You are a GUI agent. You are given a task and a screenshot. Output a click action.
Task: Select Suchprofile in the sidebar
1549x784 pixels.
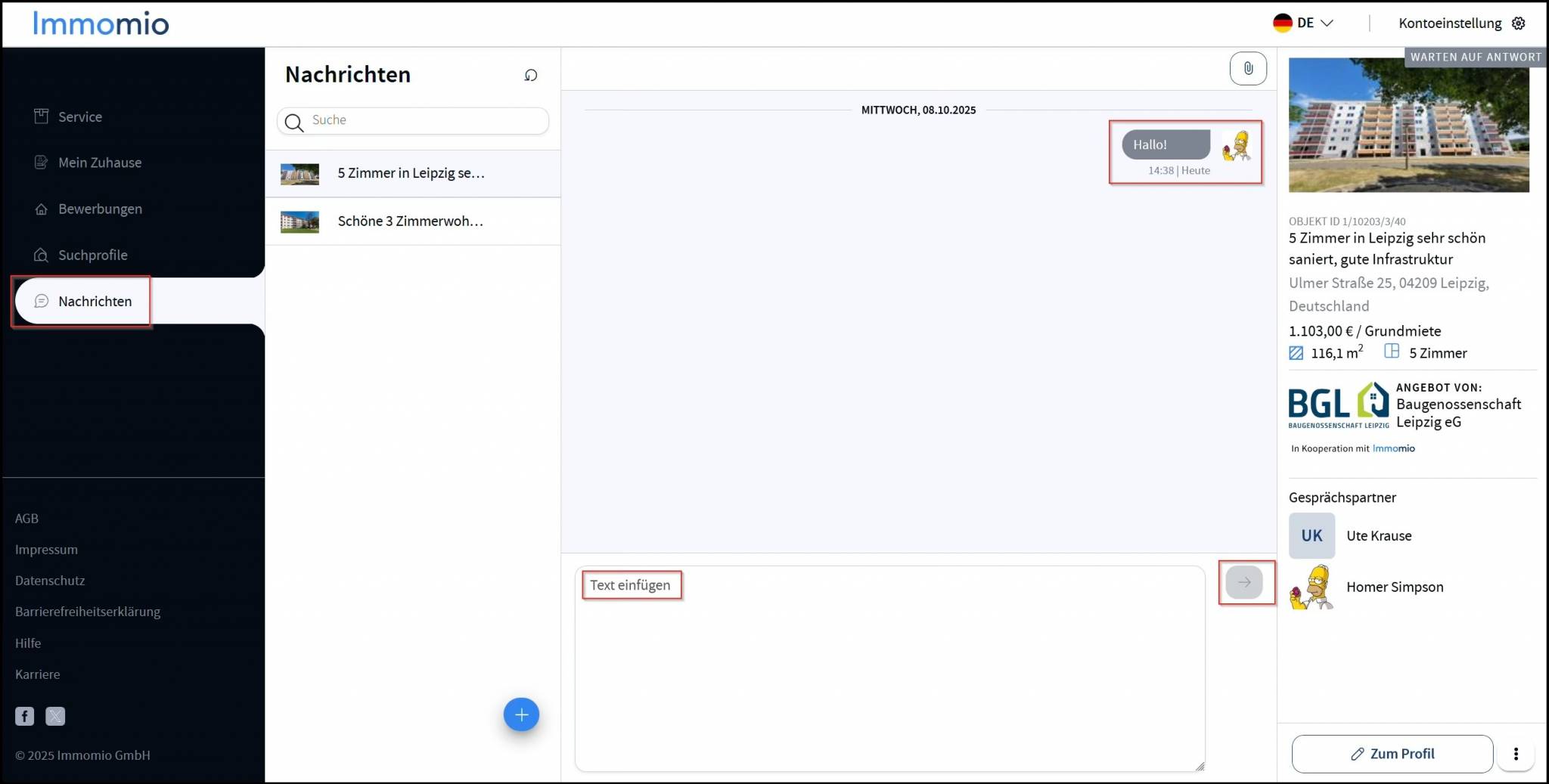92,255
